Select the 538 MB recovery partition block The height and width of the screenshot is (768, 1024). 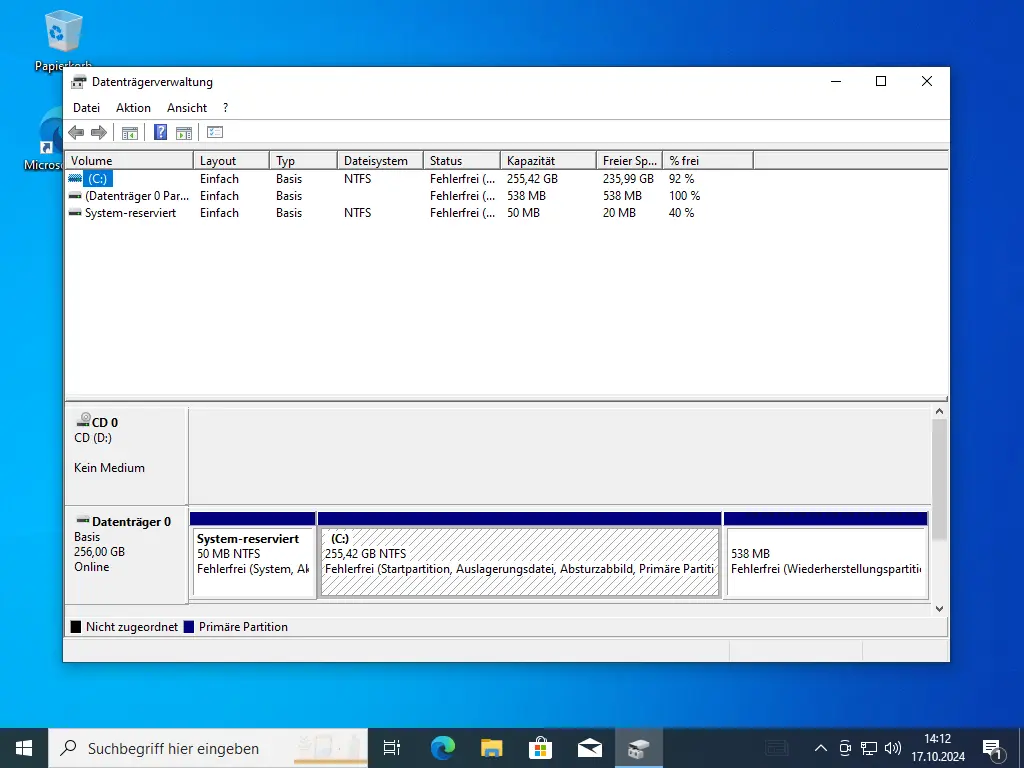point(825,562)
